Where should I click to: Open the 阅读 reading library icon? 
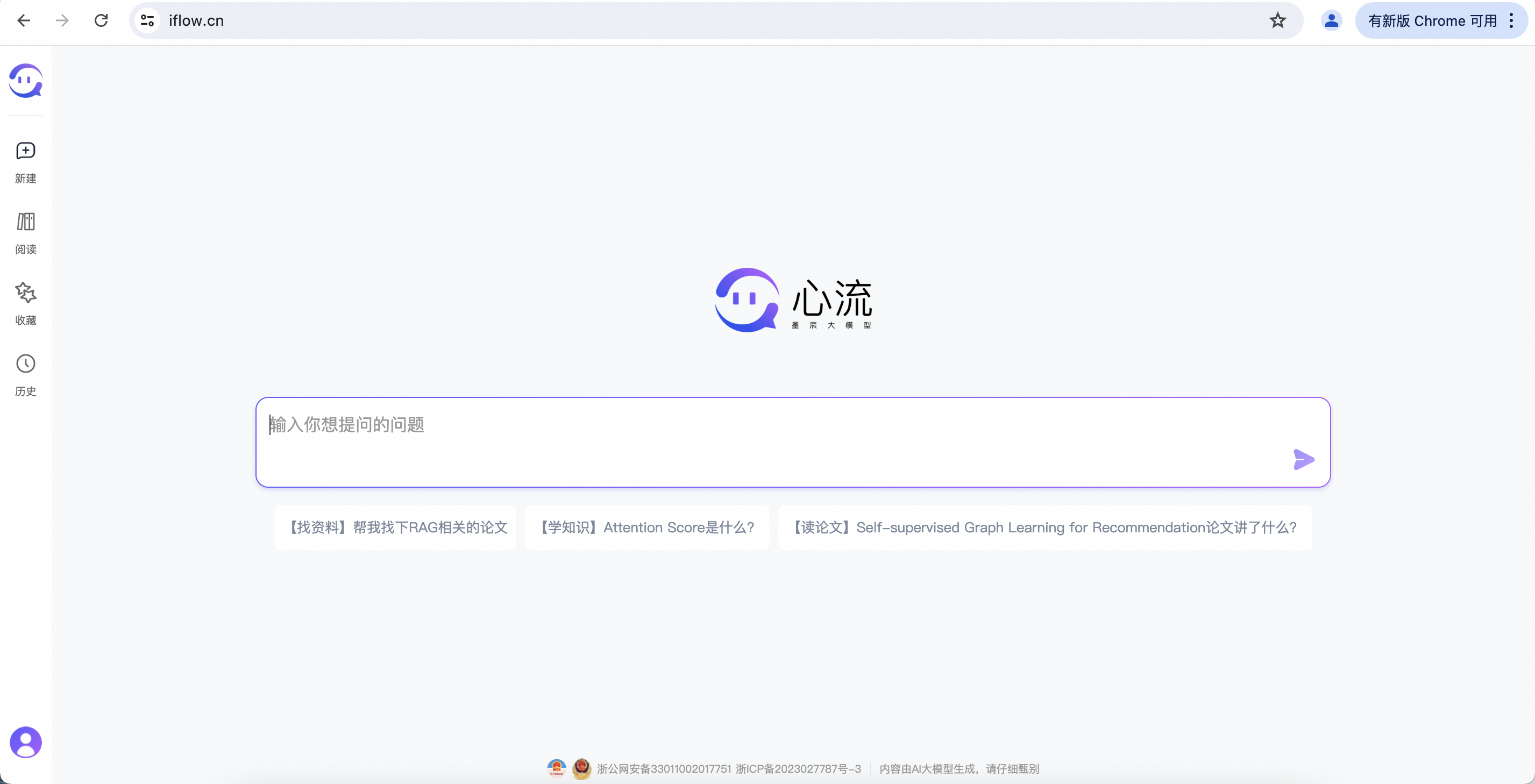26,222
